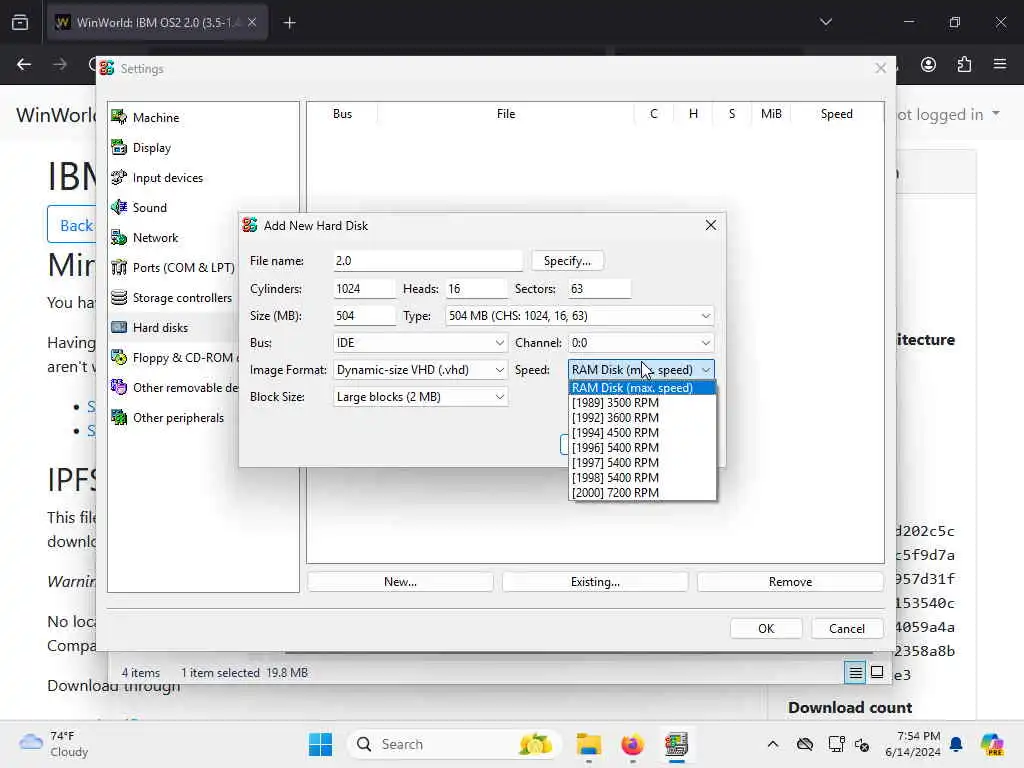Viewport: 1024px width, 768px height.
Task: Open the Display settings icon
Action: pos(119,148)
